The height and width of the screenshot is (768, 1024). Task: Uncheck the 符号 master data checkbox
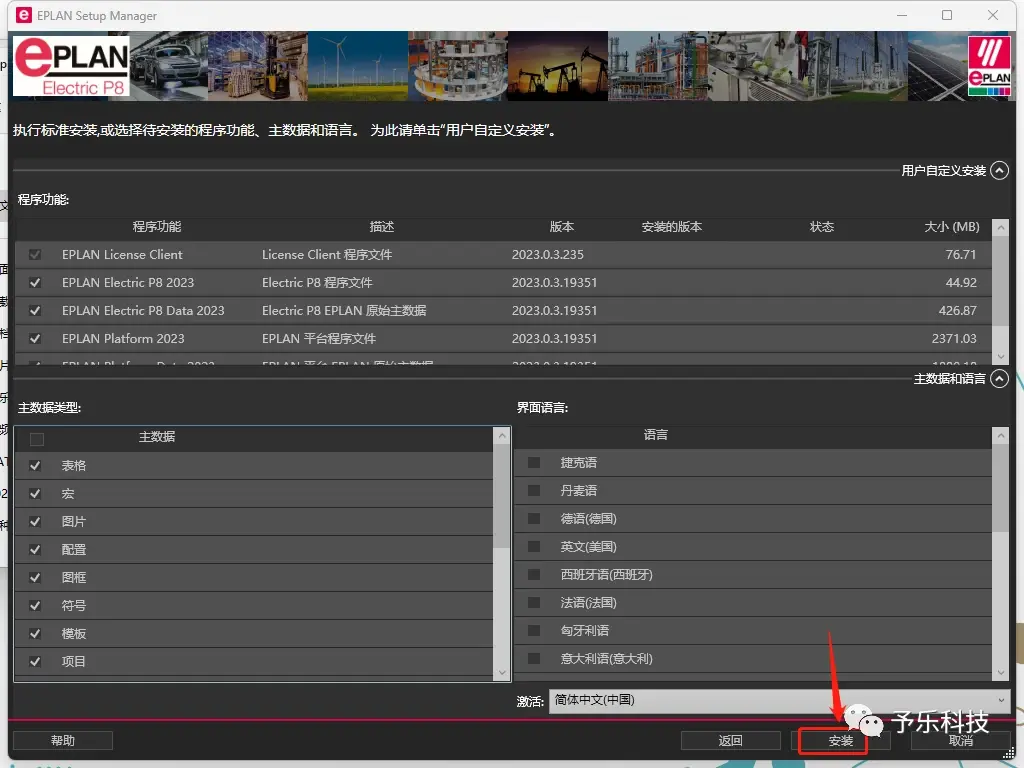[x=35, y=606]
